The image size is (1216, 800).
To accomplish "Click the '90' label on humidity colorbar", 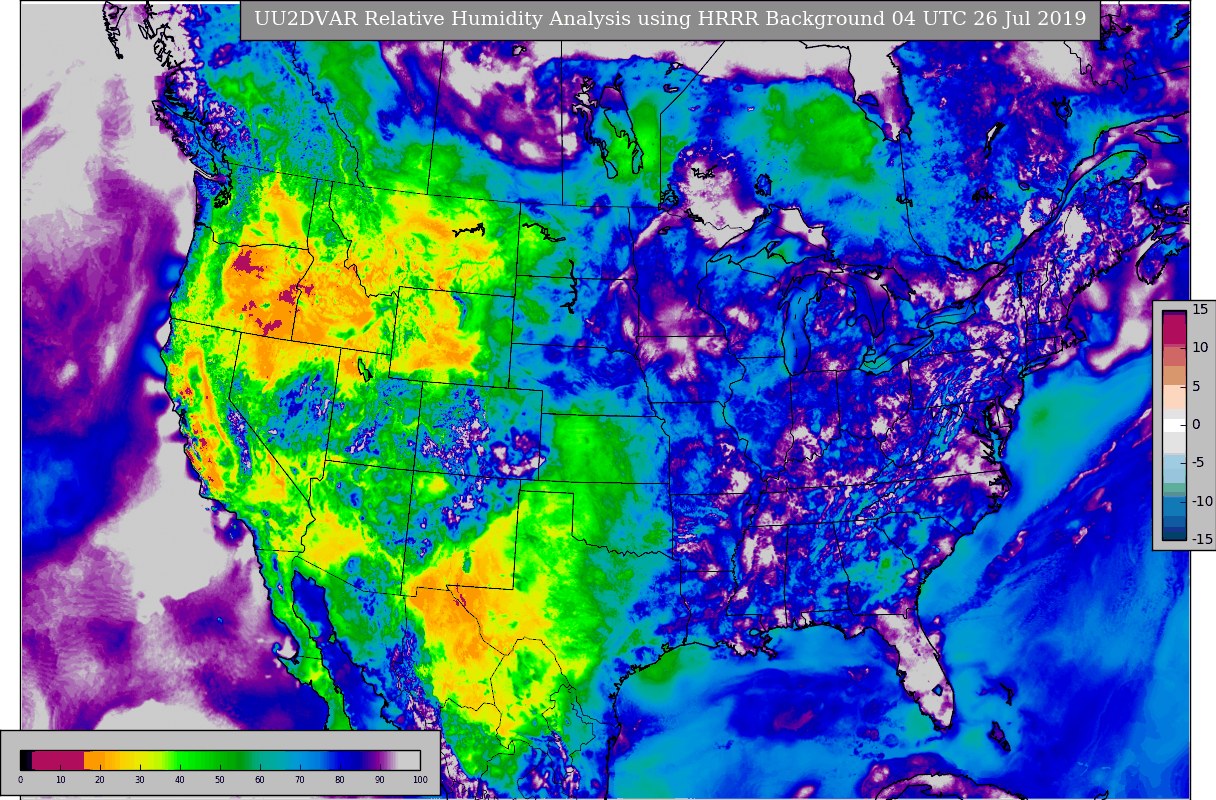I will click(x=380, y=780).
